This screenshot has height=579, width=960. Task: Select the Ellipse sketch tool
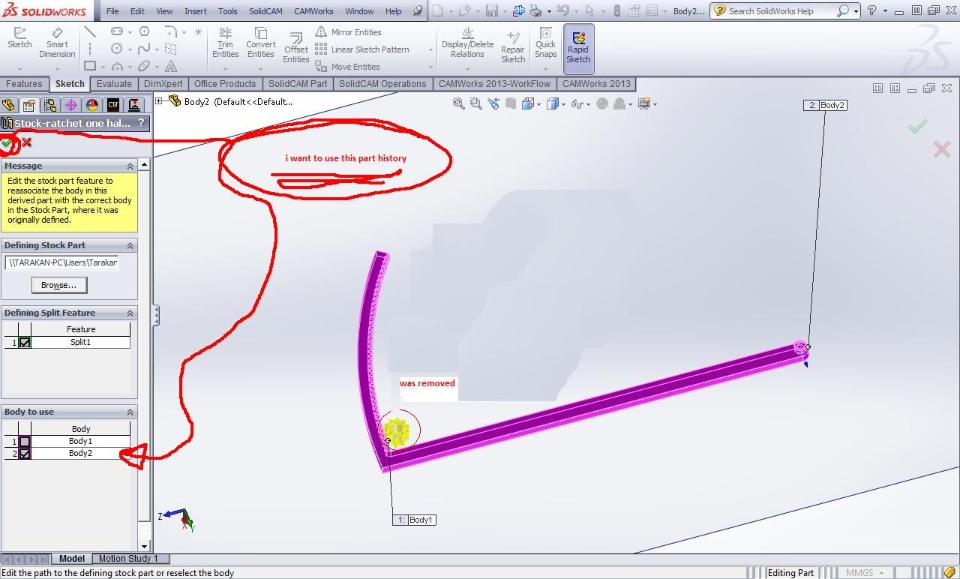point(144,65)
